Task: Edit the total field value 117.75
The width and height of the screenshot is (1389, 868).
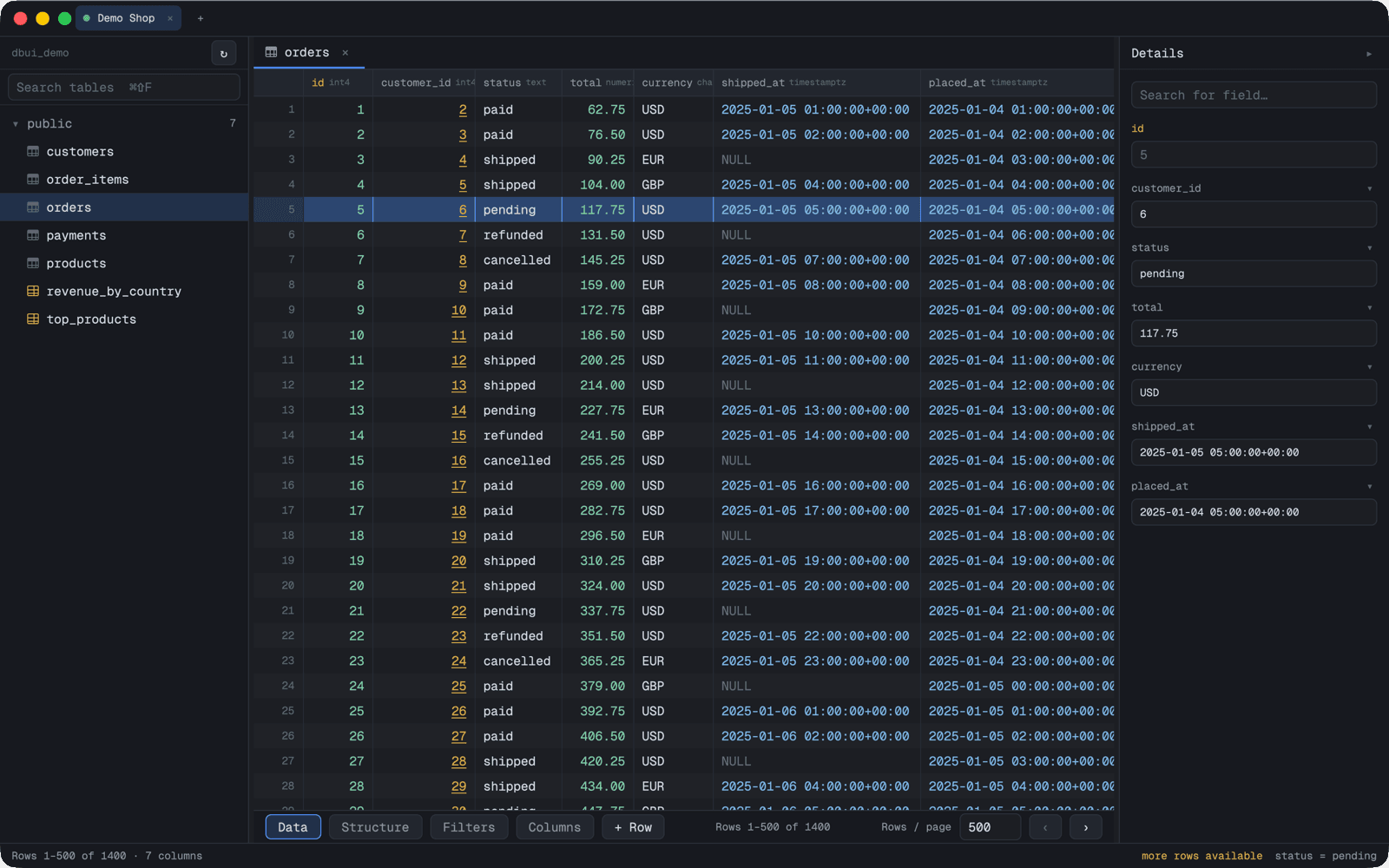Action: click(1254, 333)
